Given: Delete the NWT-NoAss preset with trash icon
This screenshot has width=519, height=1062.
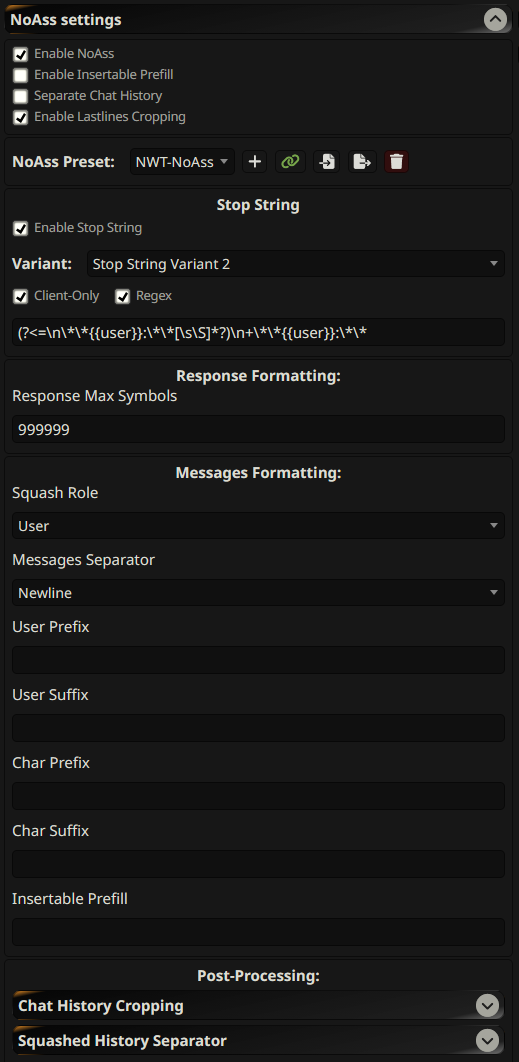Looking at the screenshot, I should (x=397, y=162).
